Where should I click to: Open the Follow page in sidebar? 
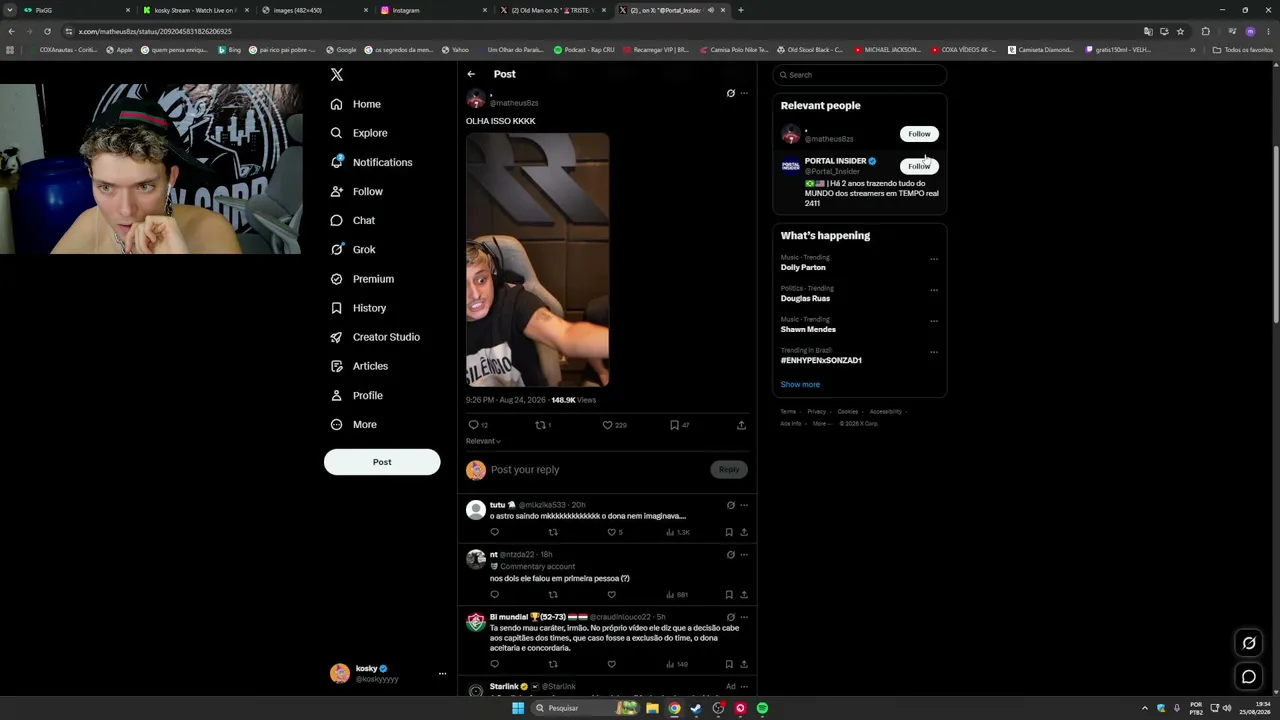[357, 191]
